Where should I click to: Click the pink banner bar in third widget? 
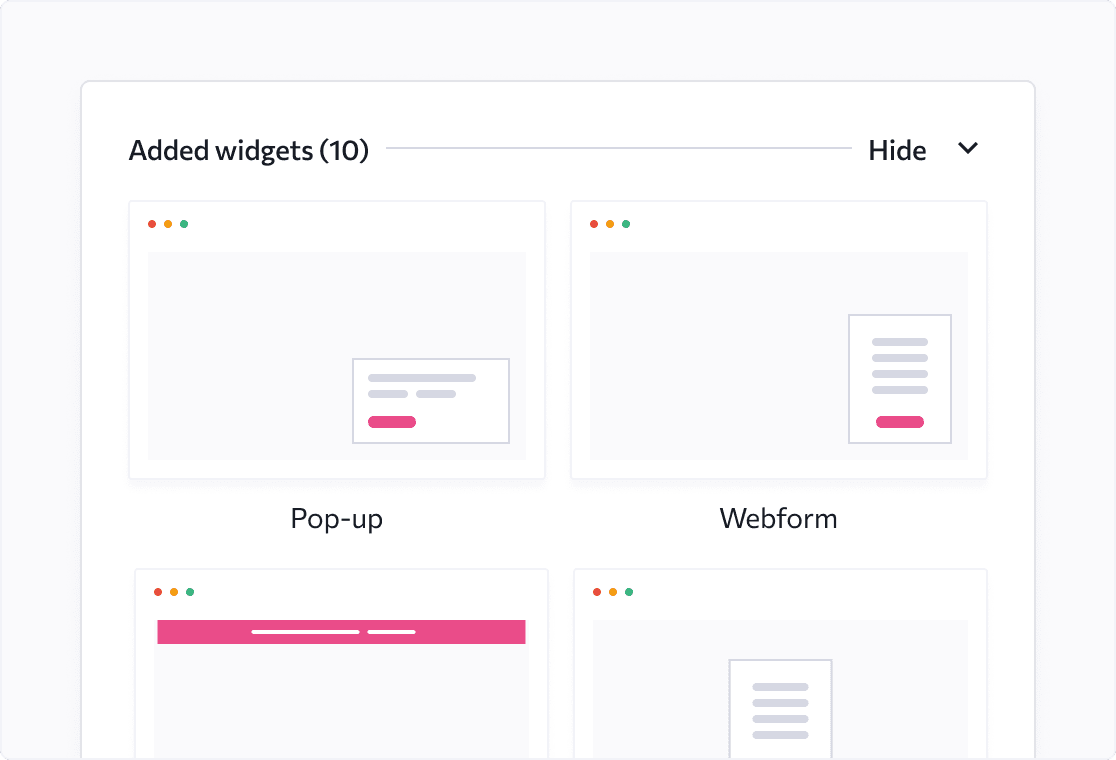[x=342, y=632]
